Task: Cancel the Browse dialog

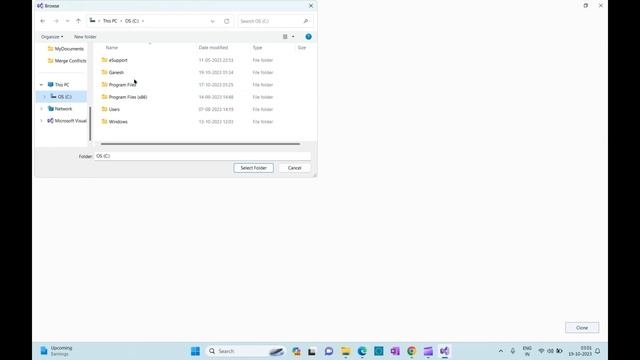Action: pos(294,168)
